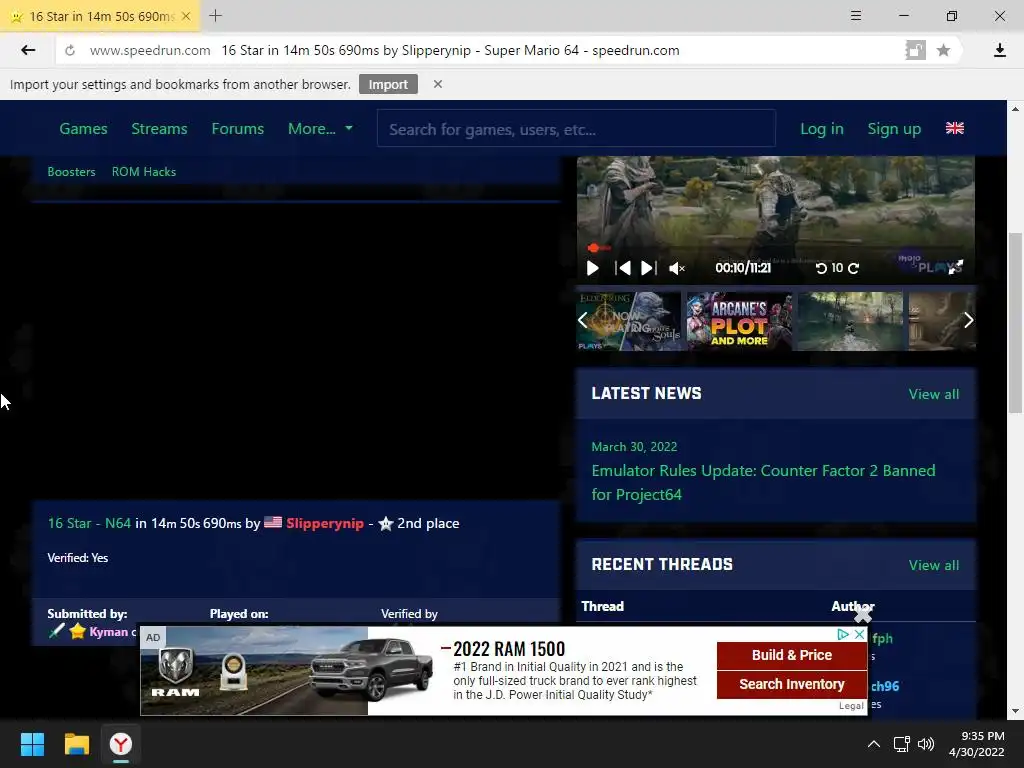Close the RAM 1500 ad with X
Image resolution: width=1024 pixels, height=768 pixels.
click(x=859, y=634)
